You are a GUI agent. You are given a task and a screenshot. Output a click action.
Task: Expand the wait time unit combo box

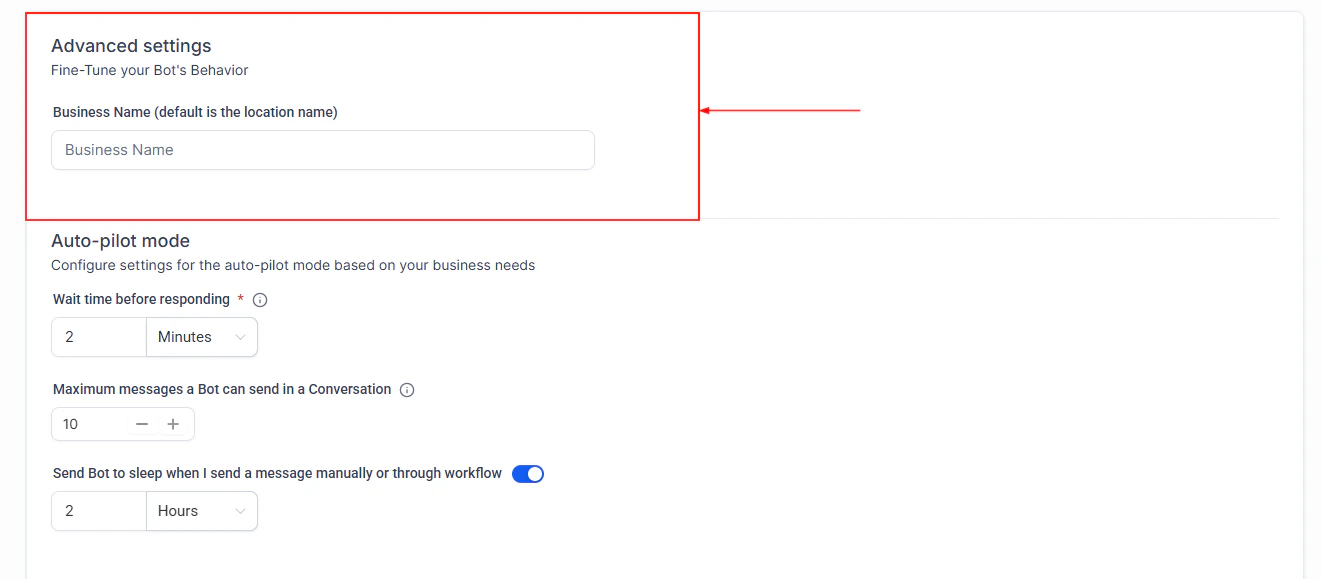[x=200, y=337]
